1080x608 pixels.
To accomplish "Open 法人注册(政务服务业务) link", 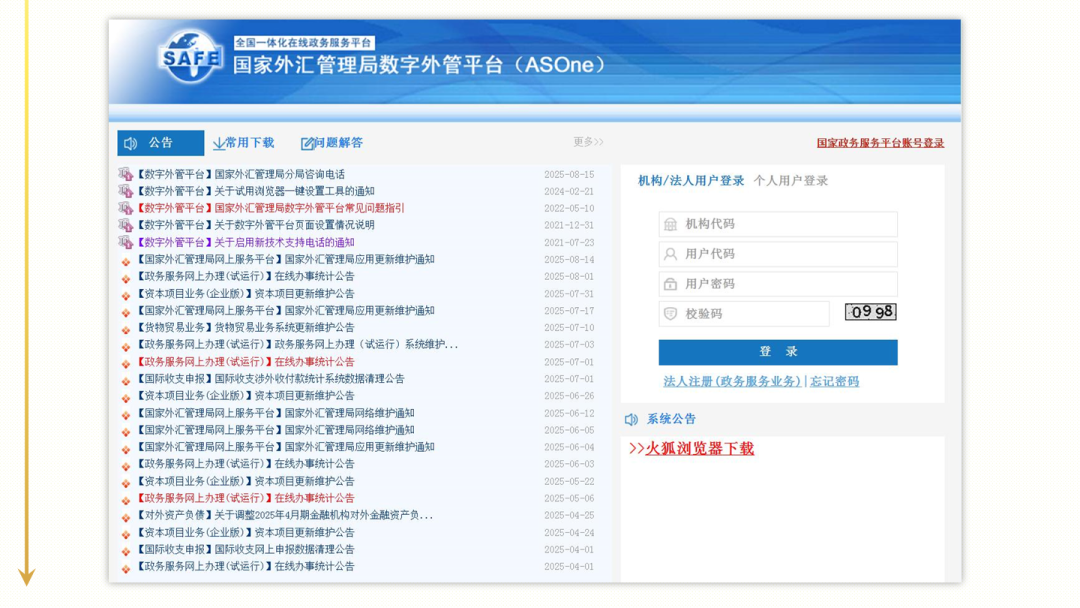I will tap(732, 381).
